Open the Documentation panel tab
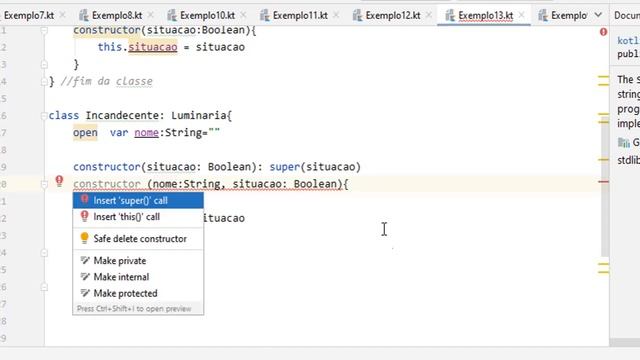 (627, 16)
